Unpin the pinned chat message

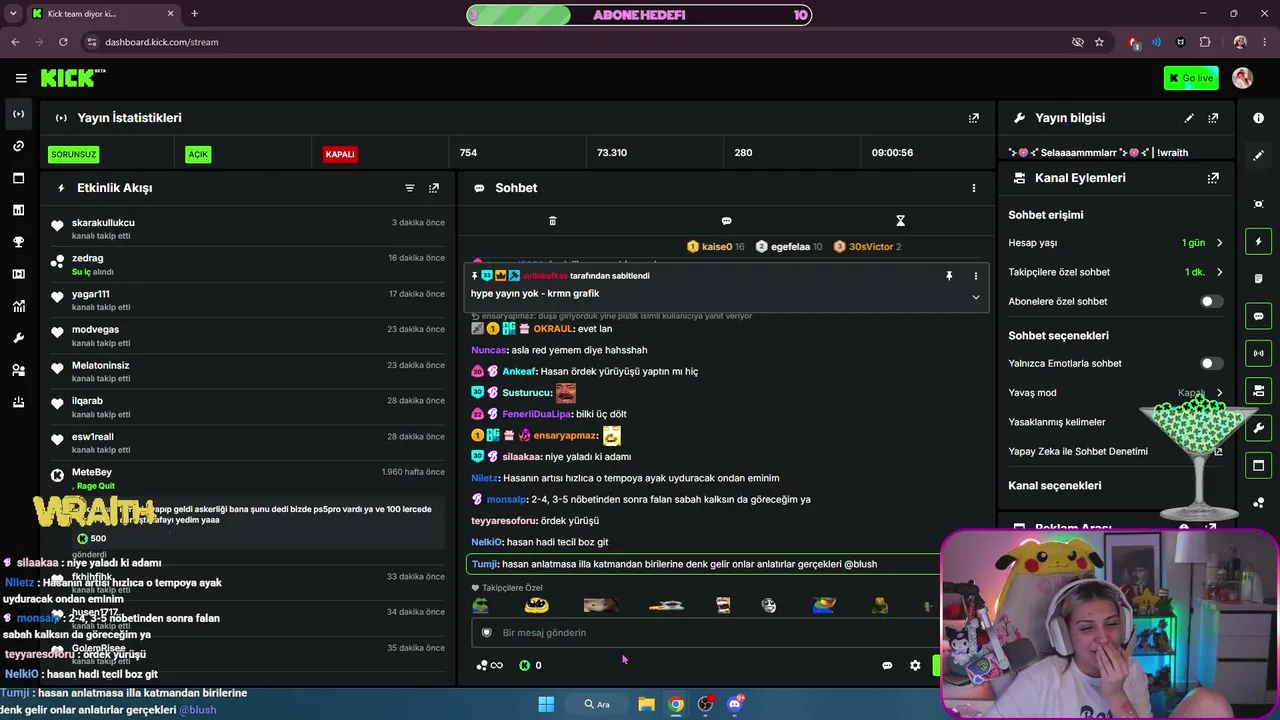tap(949, 276)
